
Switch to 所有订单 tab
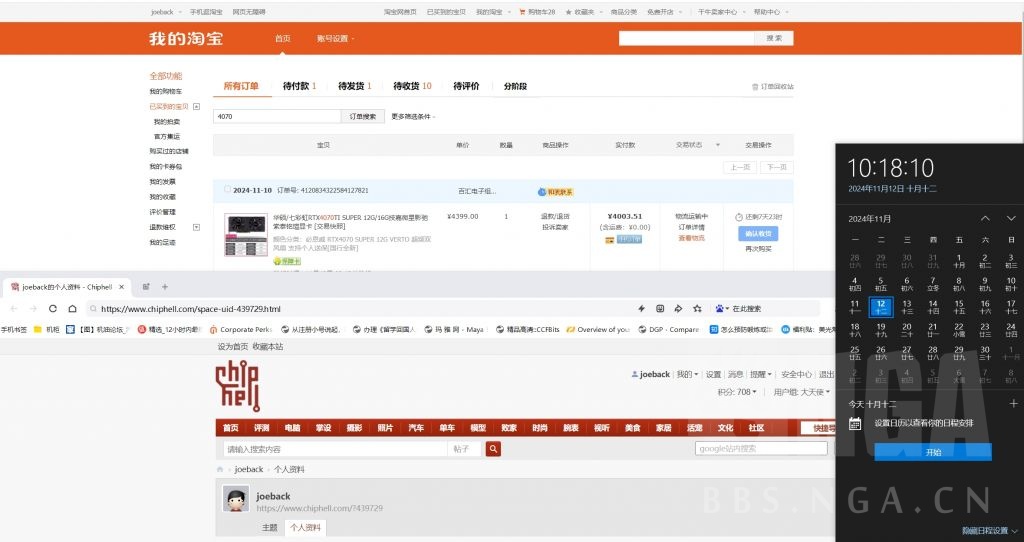(241, 86)
